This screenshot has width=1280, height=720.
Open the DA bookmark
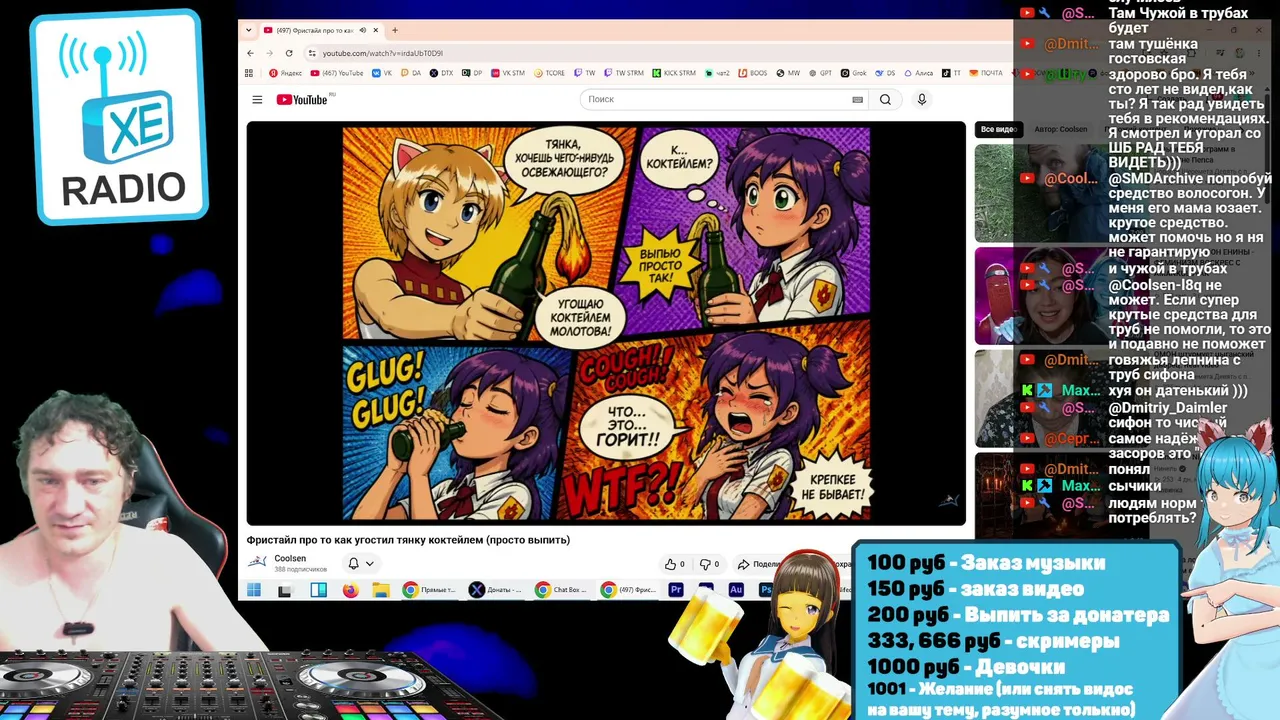[411, 73]
